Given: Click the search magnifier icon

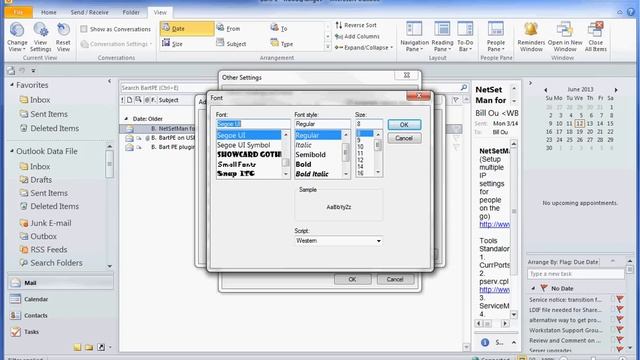Looking at the screenshot, I should [464, 87].
